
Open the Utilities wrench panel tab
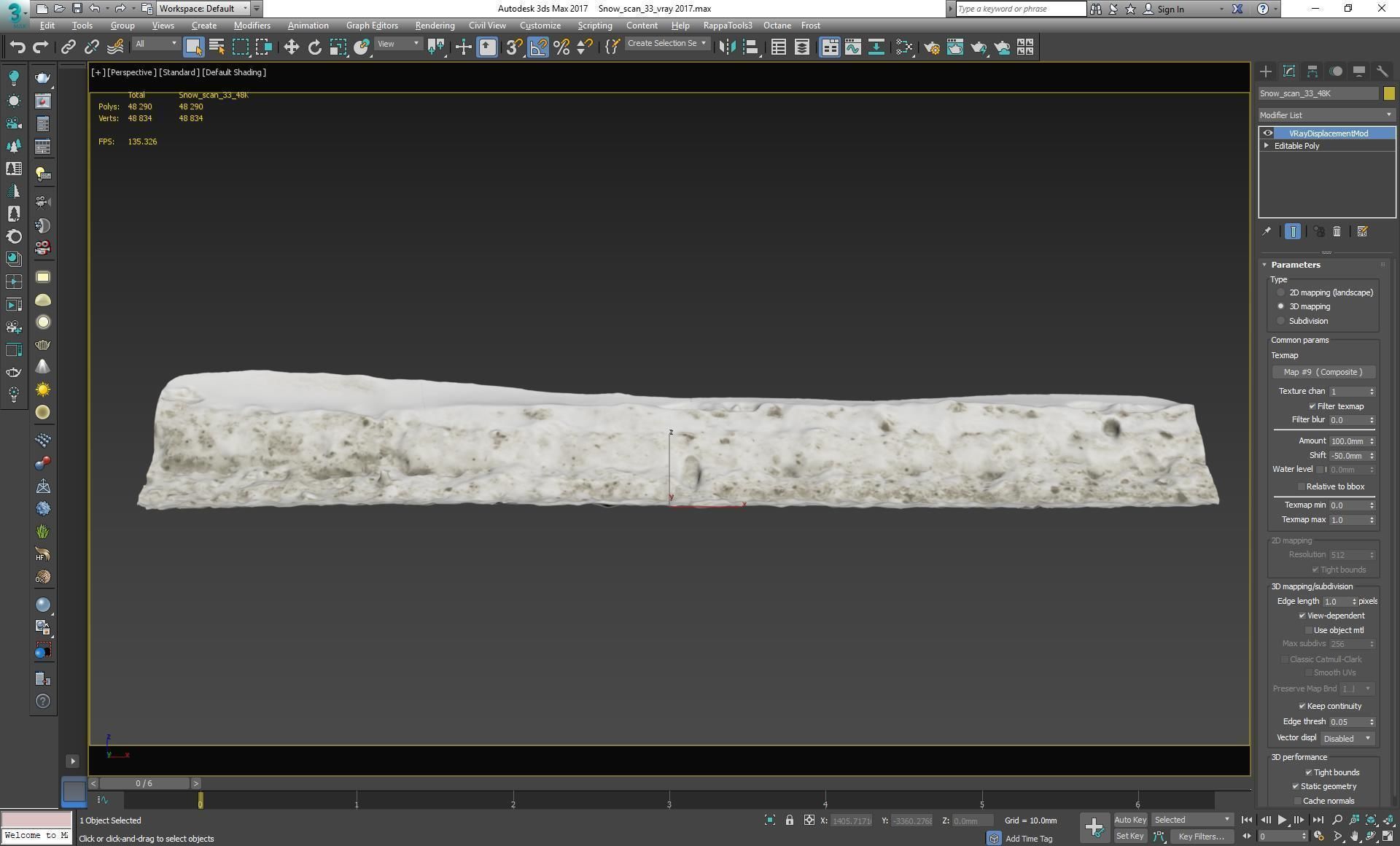point(1382,71)
